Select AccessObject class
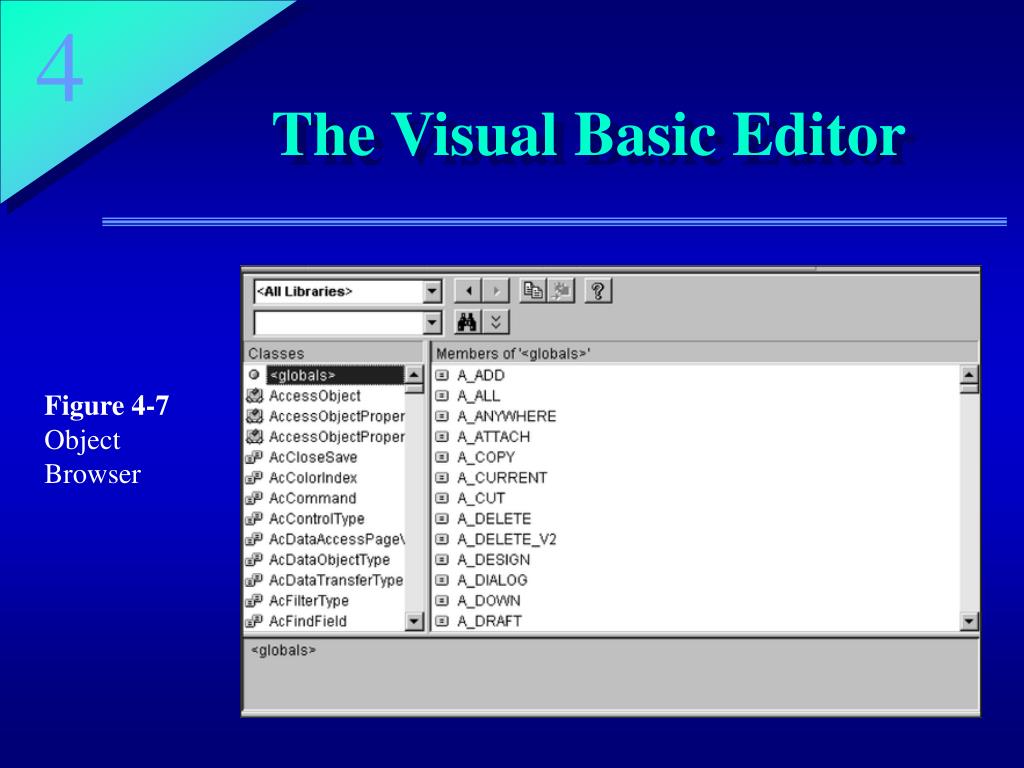The image size is (1024, 768). pyautogui.click(x=315, y=396)
